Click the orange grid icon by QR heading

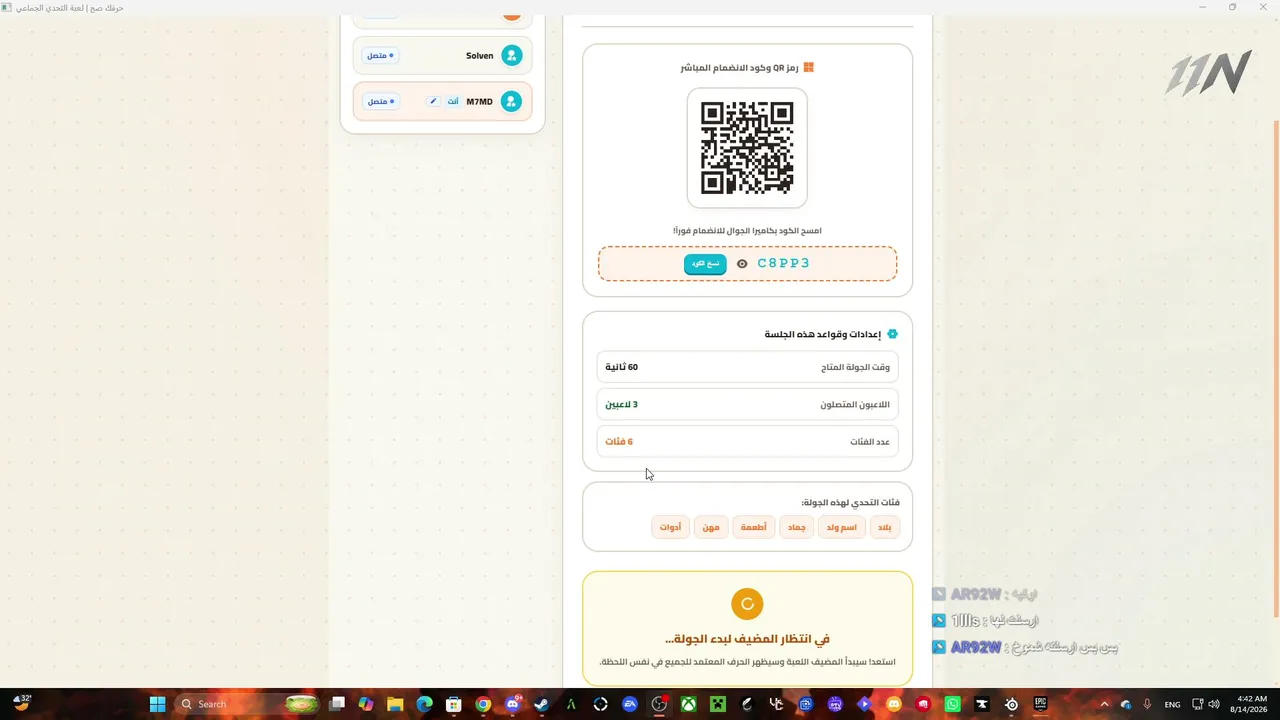tap(809, 67)
